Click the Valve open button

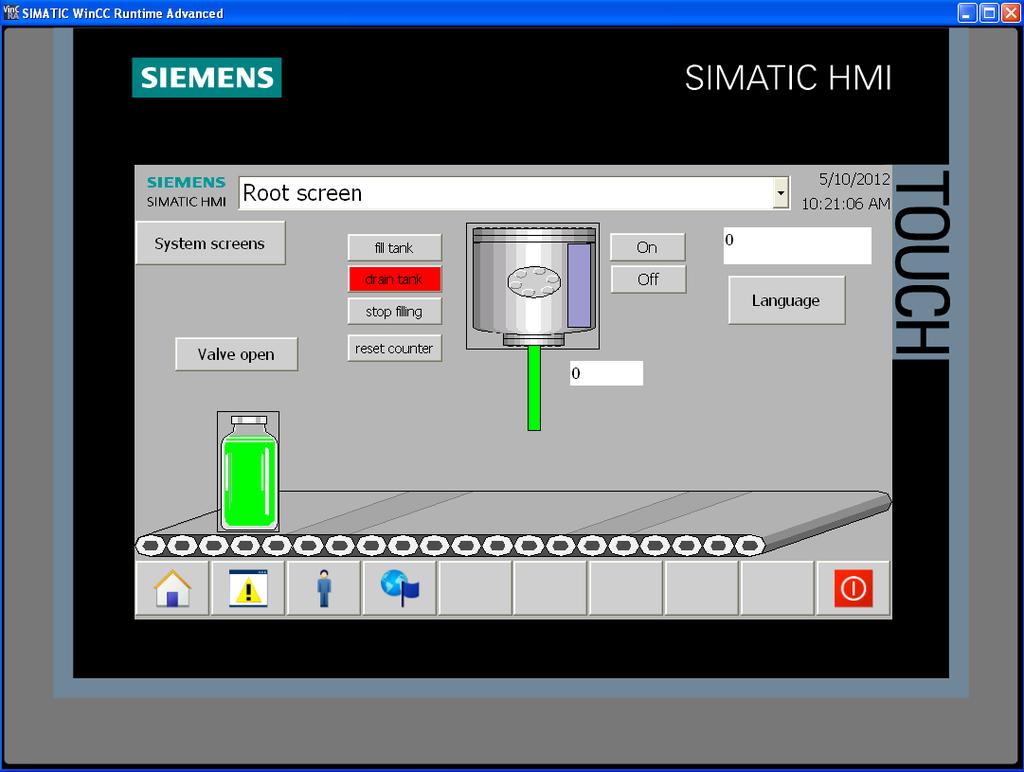(236, 354)
